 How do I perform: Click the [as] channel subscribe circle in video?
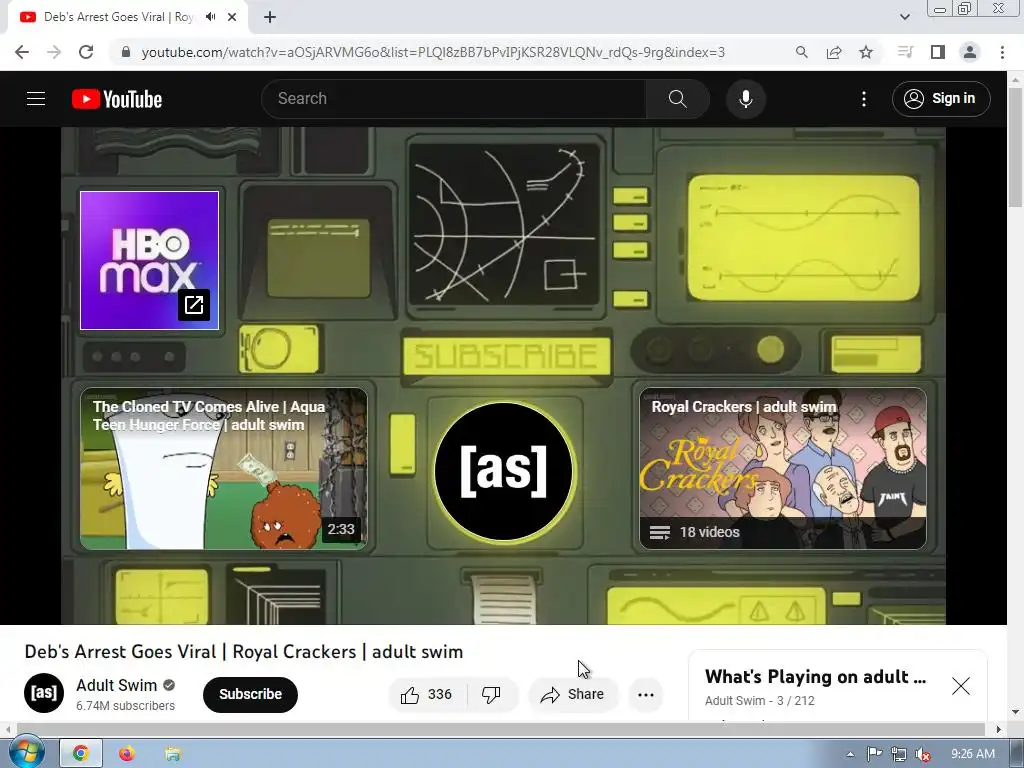tap(504, 472)
